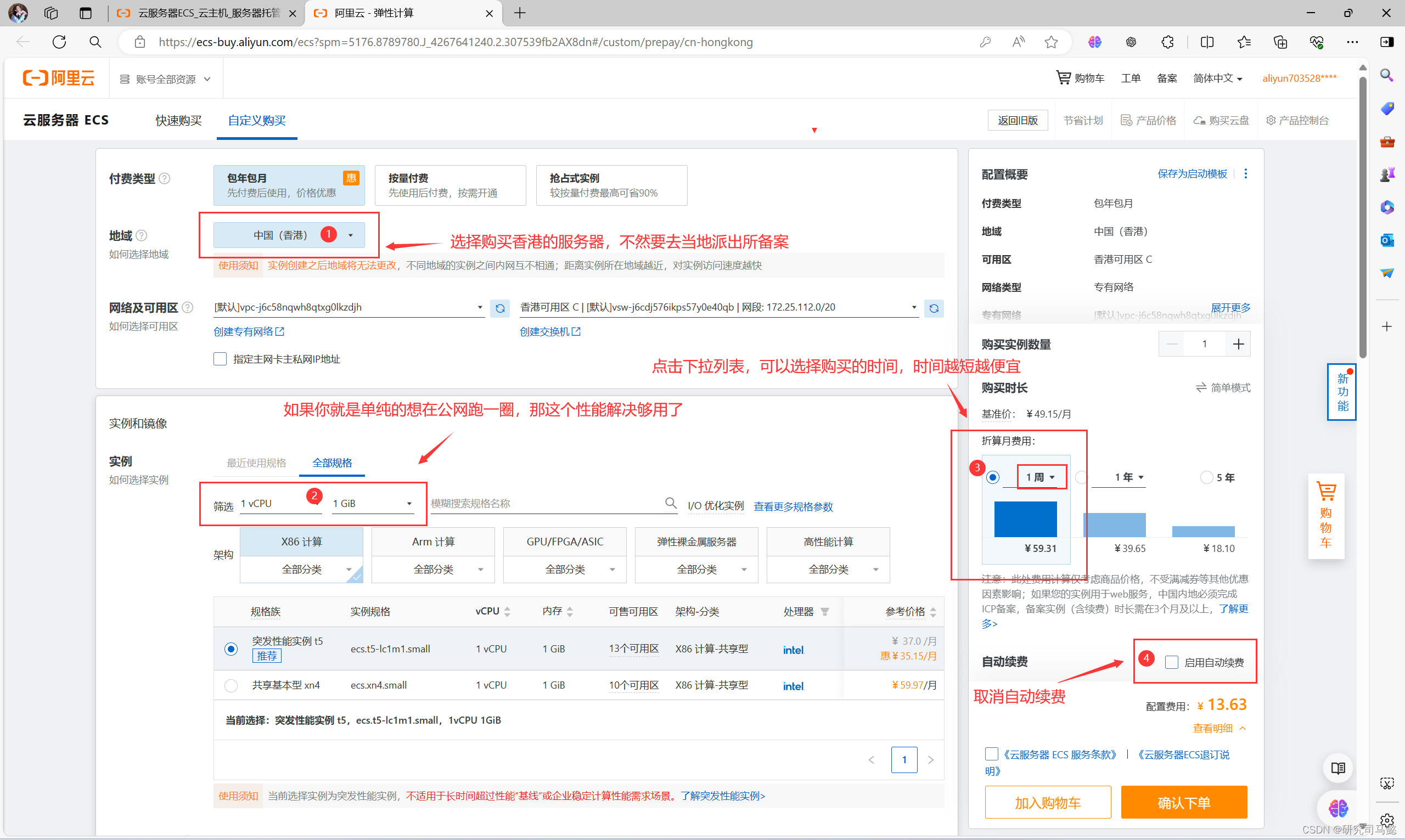Open 新功能 side panel
The height and width of the screenshot is (840, 1405).
(x=1342, y=392)
